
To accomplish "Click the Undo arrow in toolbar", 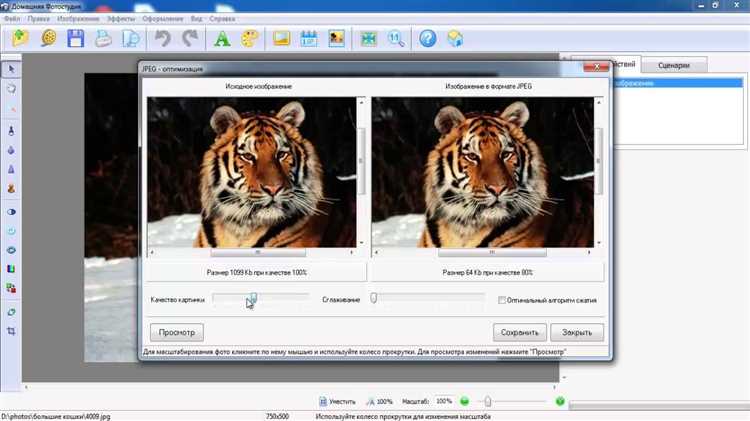I will tap(164, 39).
